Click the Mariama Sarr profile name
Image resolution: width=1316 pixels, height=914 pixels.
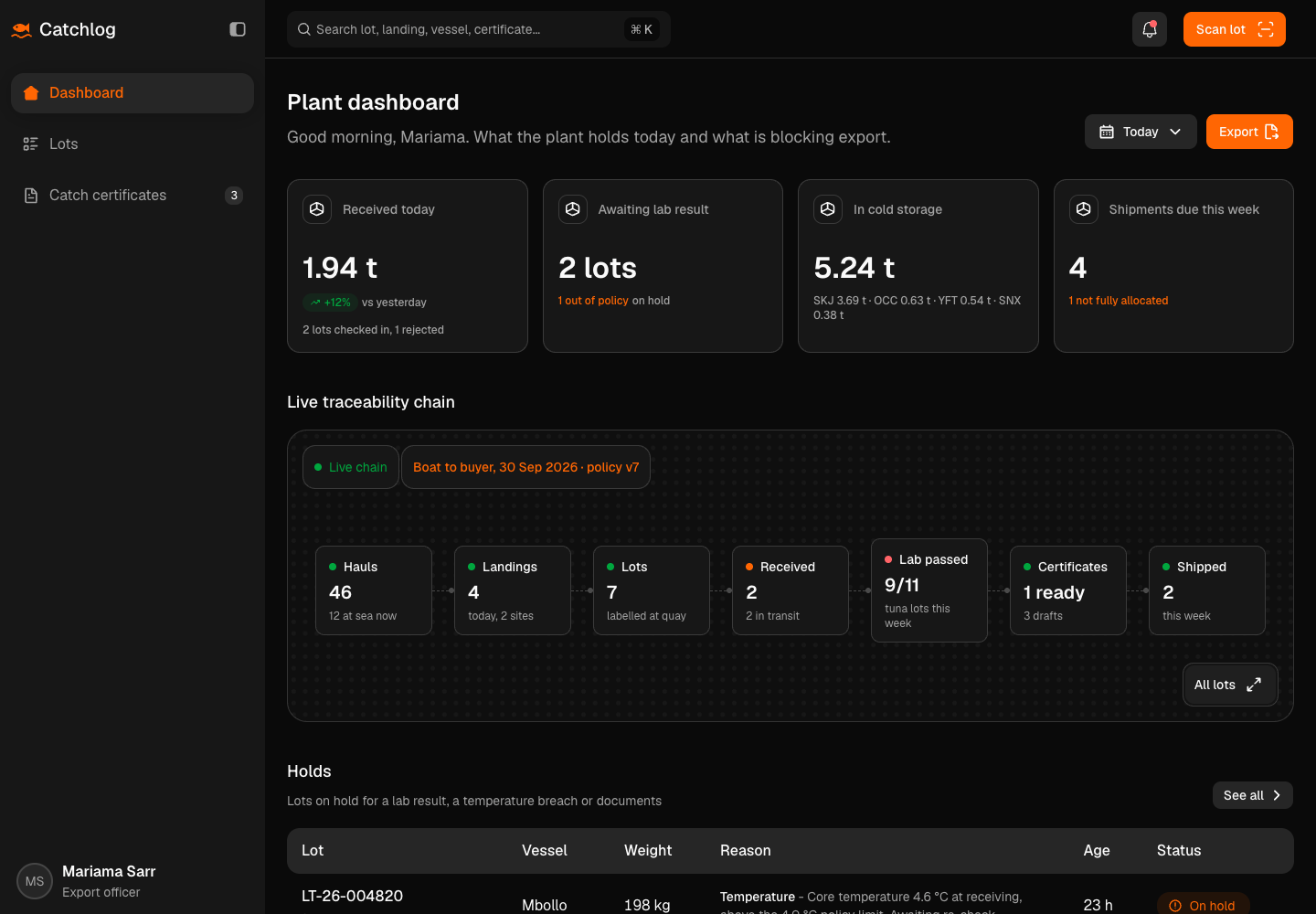click(109, 872)
